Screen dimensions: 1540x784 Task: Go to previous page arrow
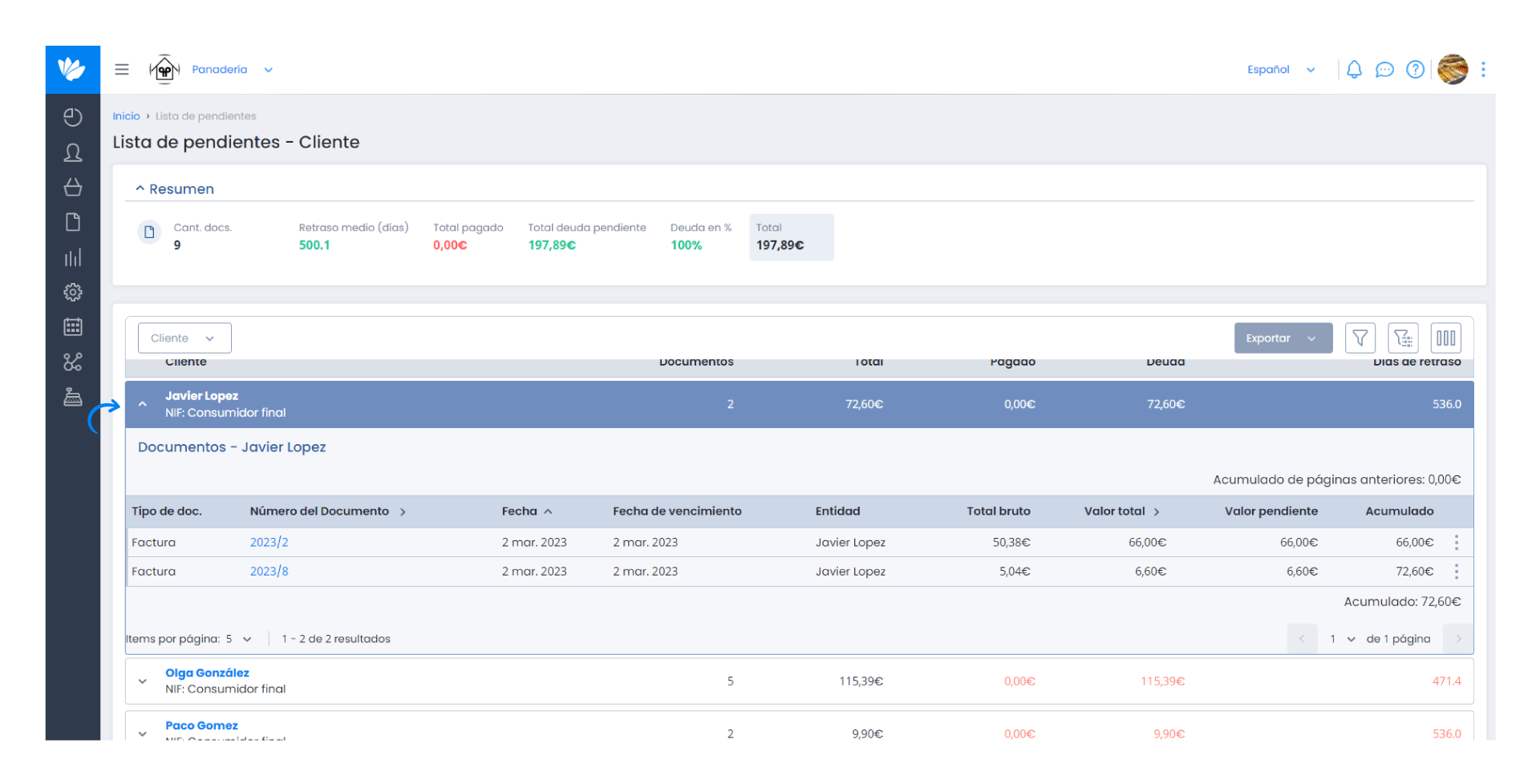(1302, 639)
